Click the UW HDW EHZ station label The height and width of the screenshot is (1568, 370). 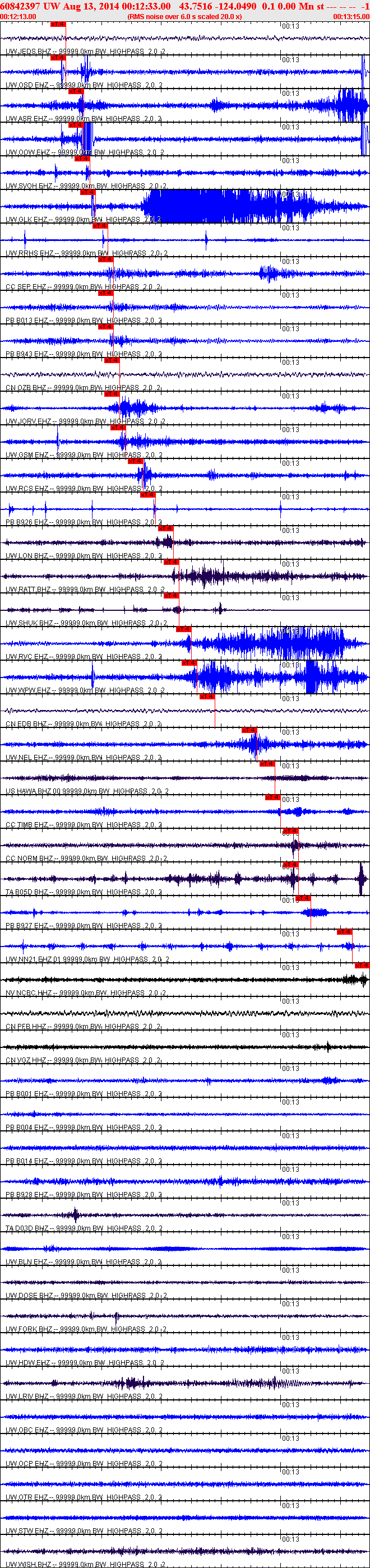pos(85,1363)
